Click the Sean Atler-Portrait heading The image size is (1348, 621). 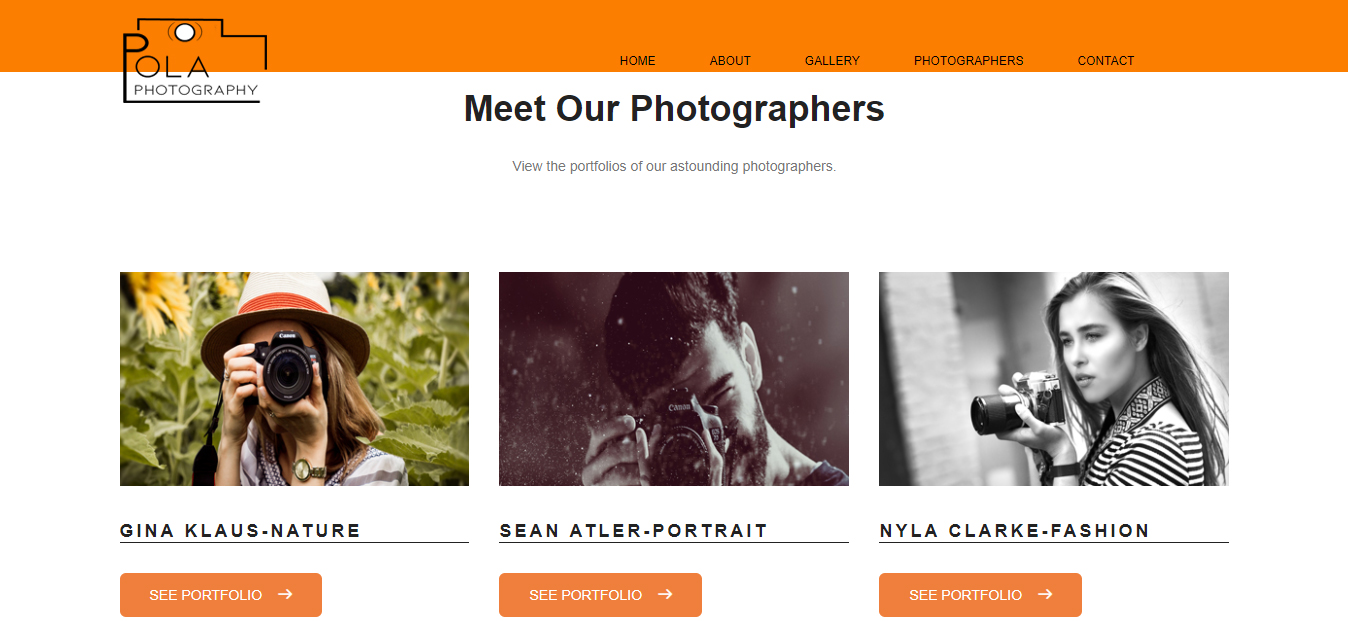click(x=634, y=531)
